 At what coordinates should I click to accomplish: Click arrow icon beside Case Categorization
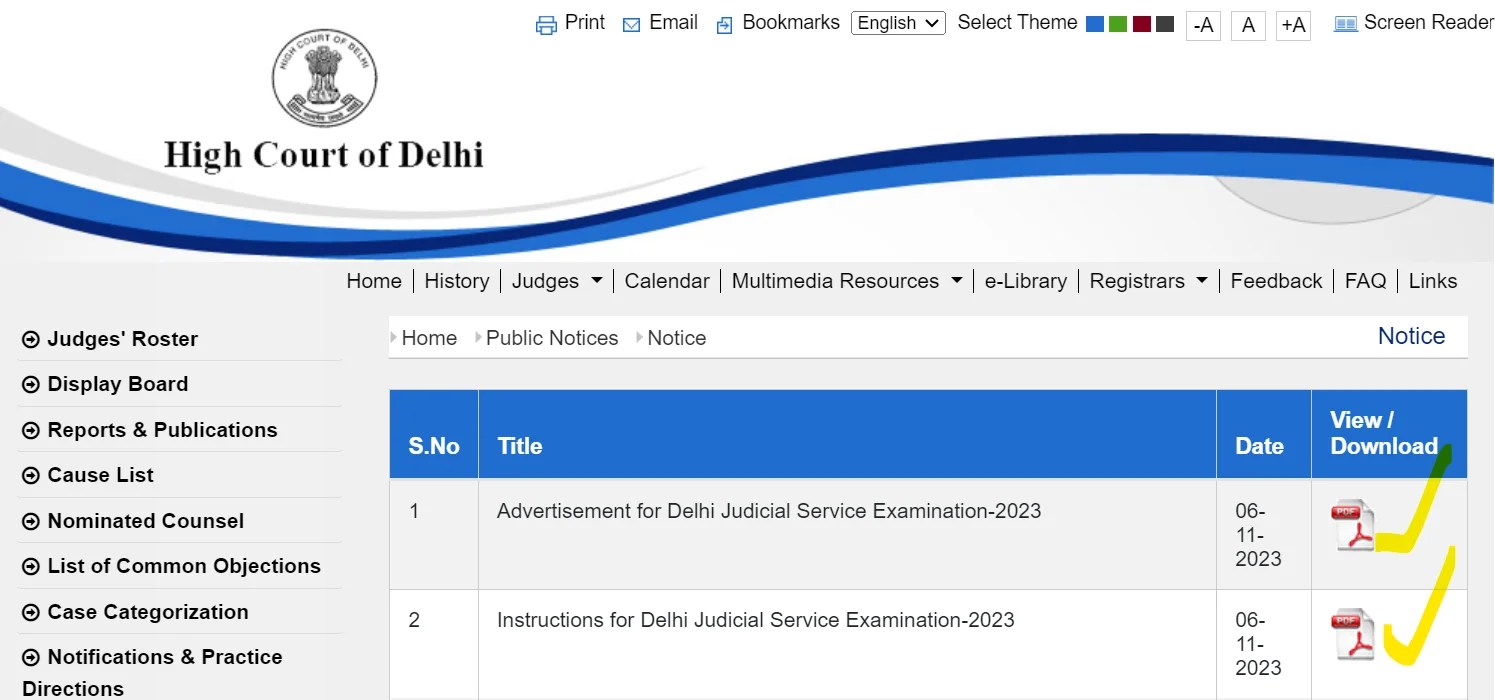31,613
